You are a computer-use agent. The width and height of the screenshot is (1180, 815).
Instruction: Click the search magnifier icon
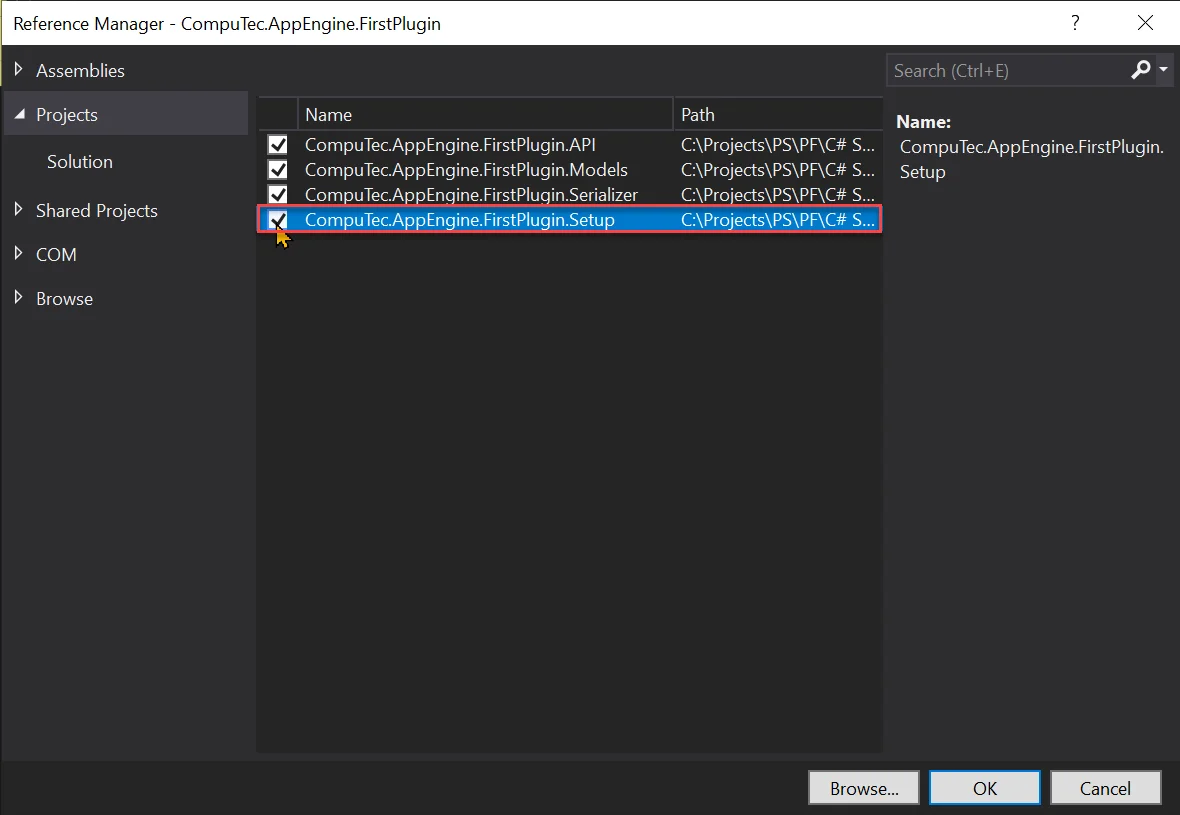1140,70
